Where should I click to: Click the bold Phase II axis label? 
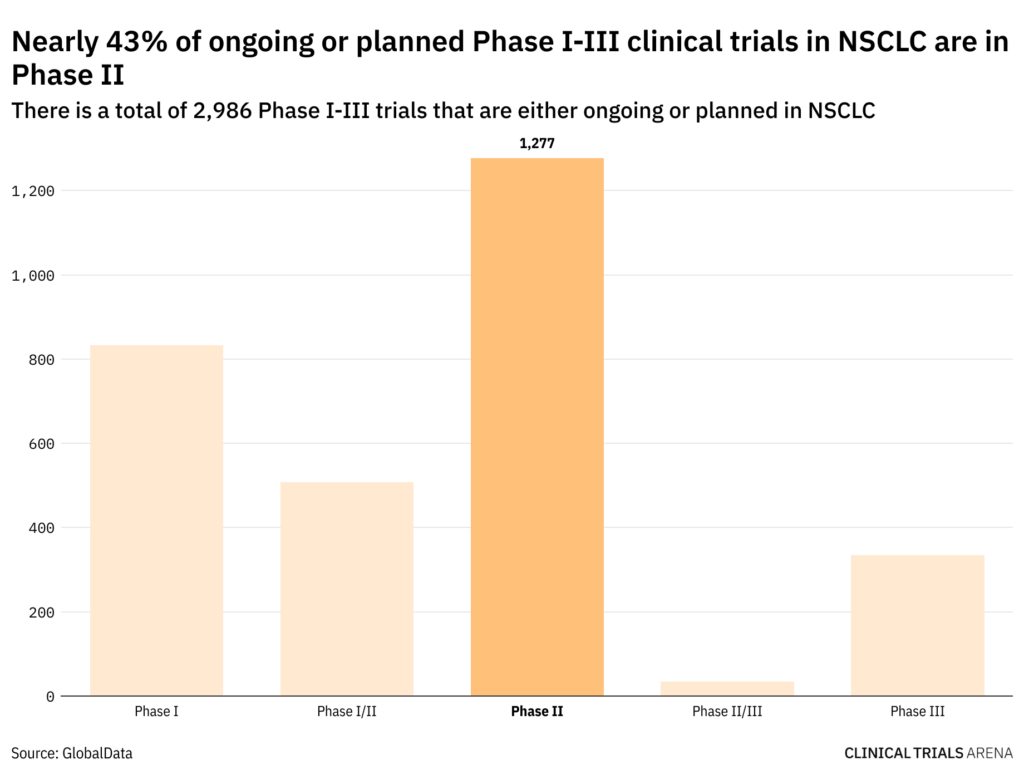pos(537,712)
